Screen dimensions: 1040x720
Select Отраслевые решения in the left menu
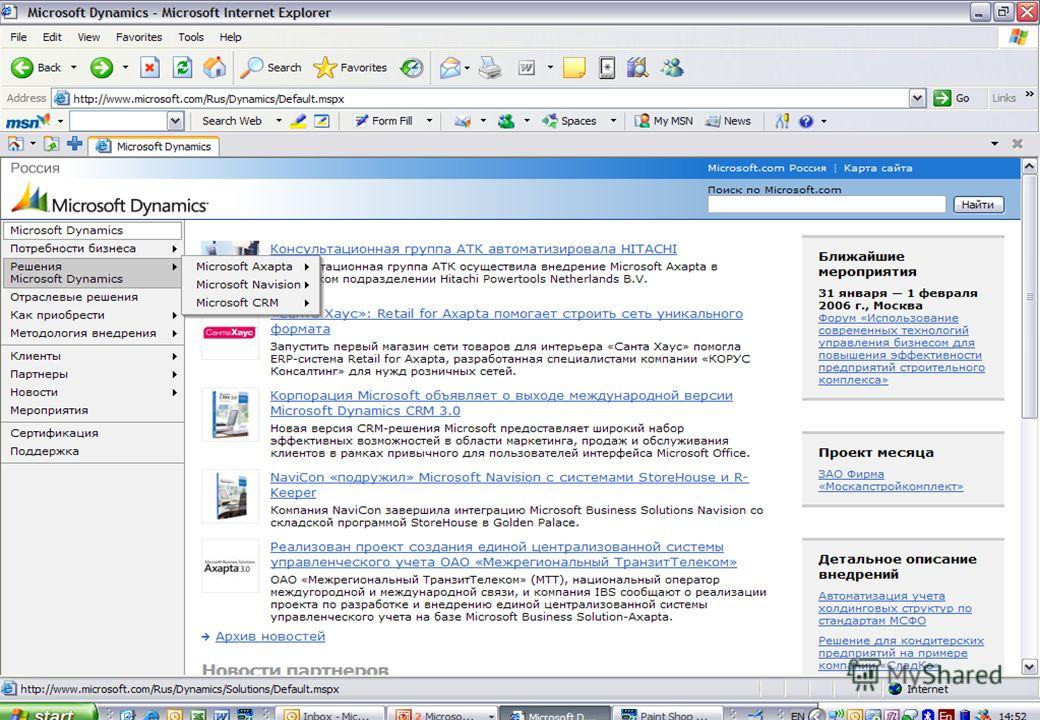tap(74, 297)
